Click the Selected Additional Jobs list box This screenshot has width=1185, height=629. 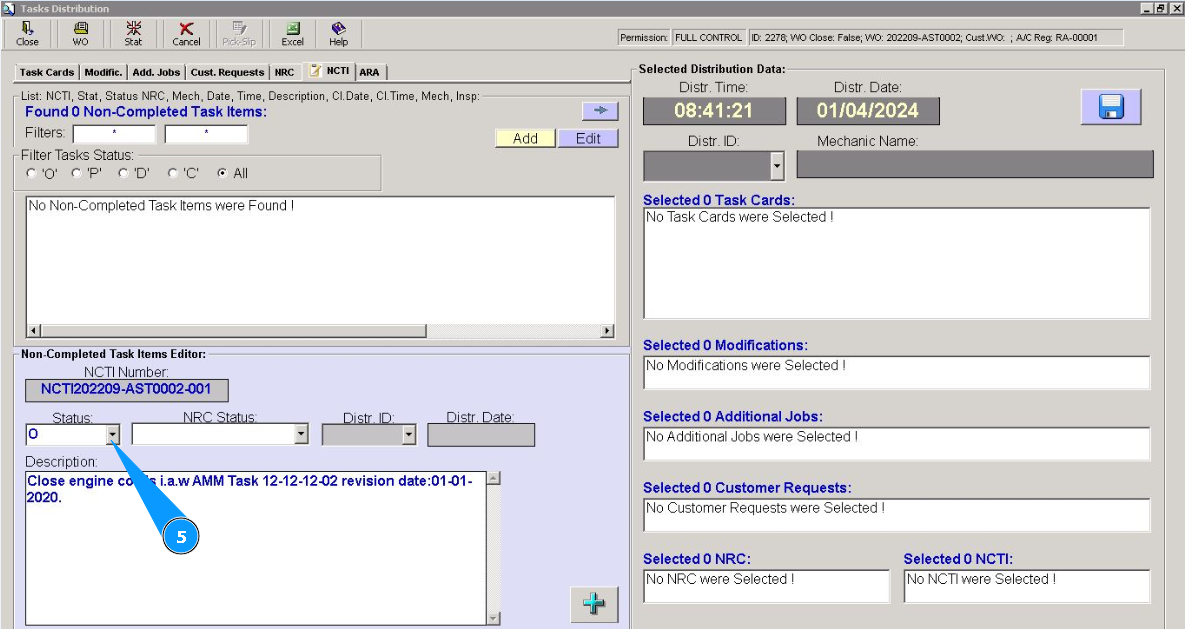(896, 444)
